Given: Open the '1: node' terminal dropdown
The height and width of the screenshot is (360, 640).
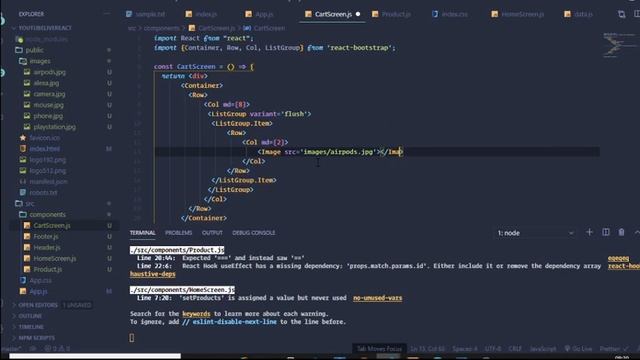Looking at the screenshot, I should pyautogui.click(x=535, y=233).
